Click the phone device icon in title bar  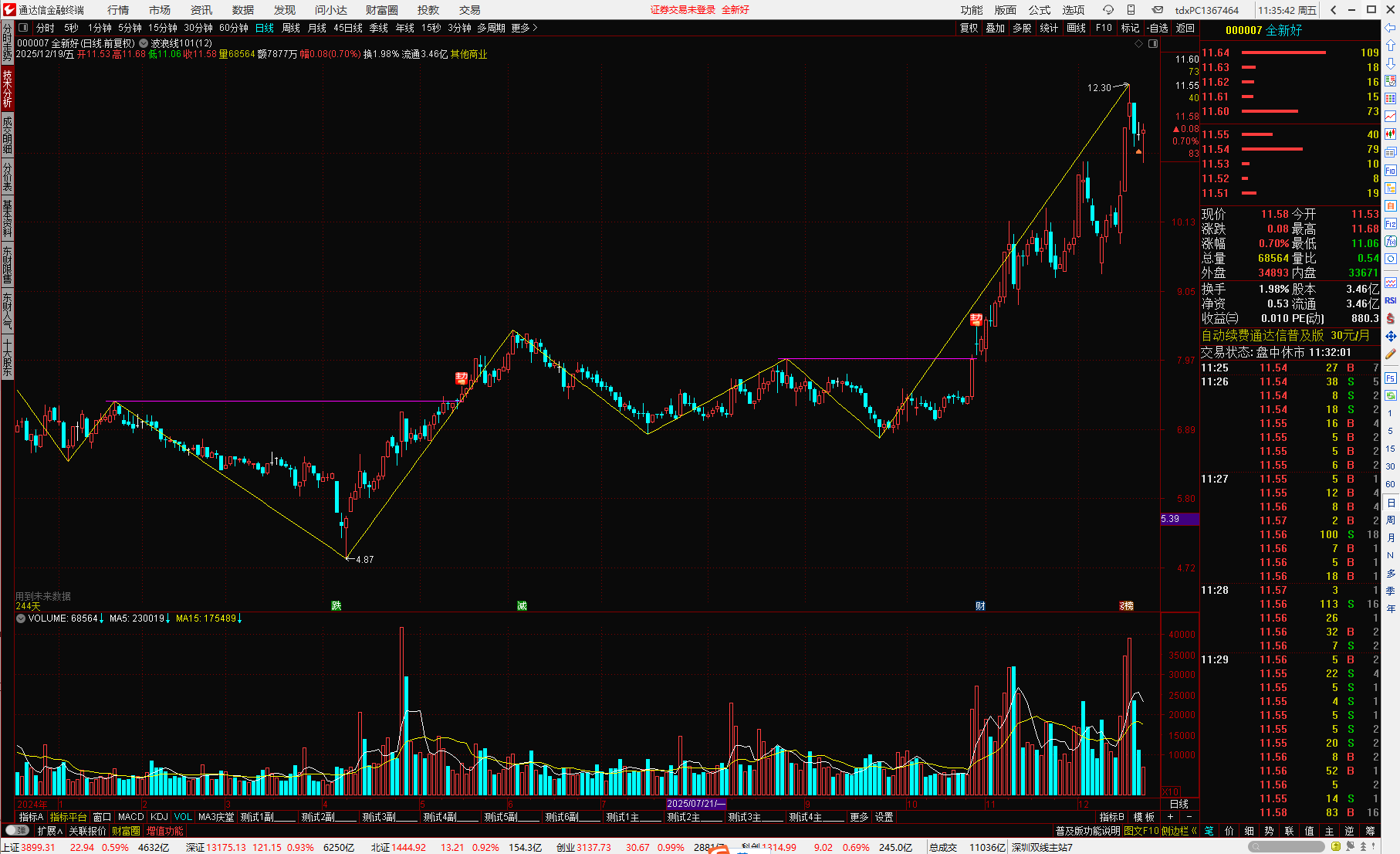(x=1131, y=9)
